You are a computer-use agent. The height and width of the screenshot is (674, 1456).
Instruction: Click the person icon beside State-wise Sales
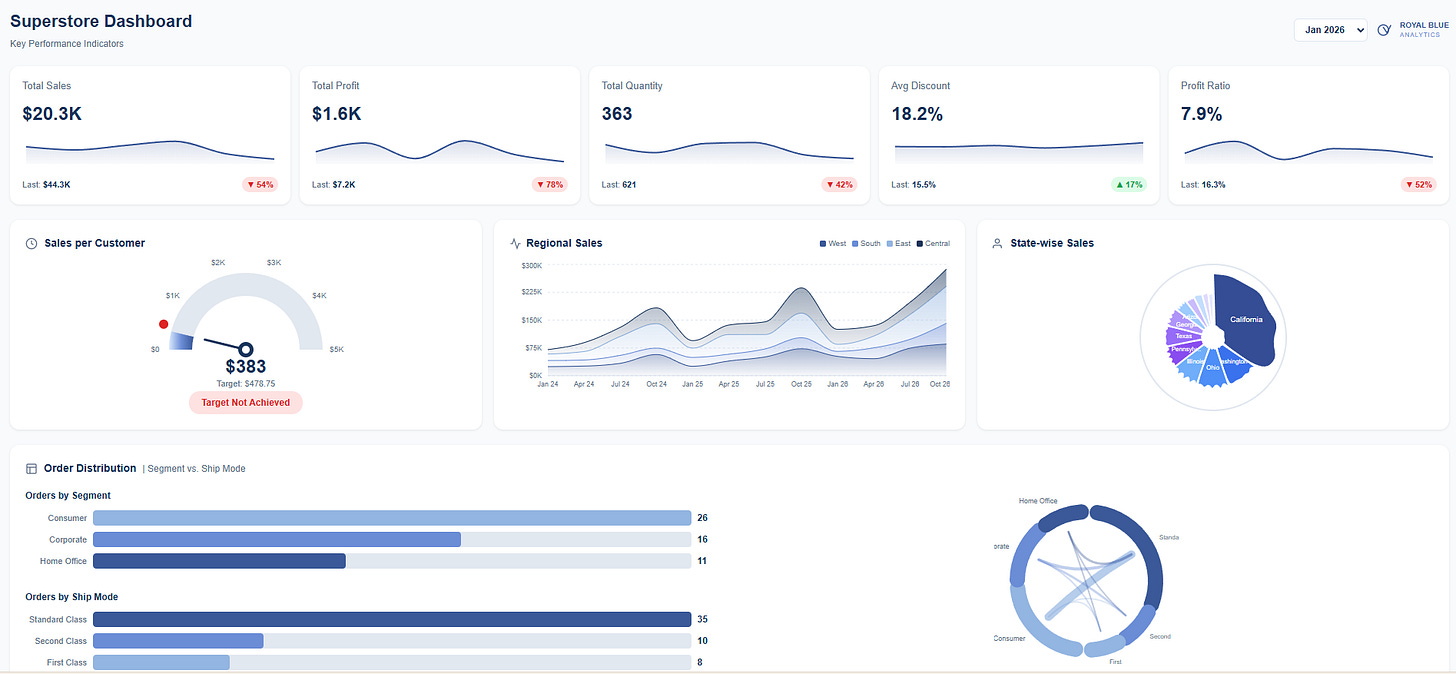997,243
